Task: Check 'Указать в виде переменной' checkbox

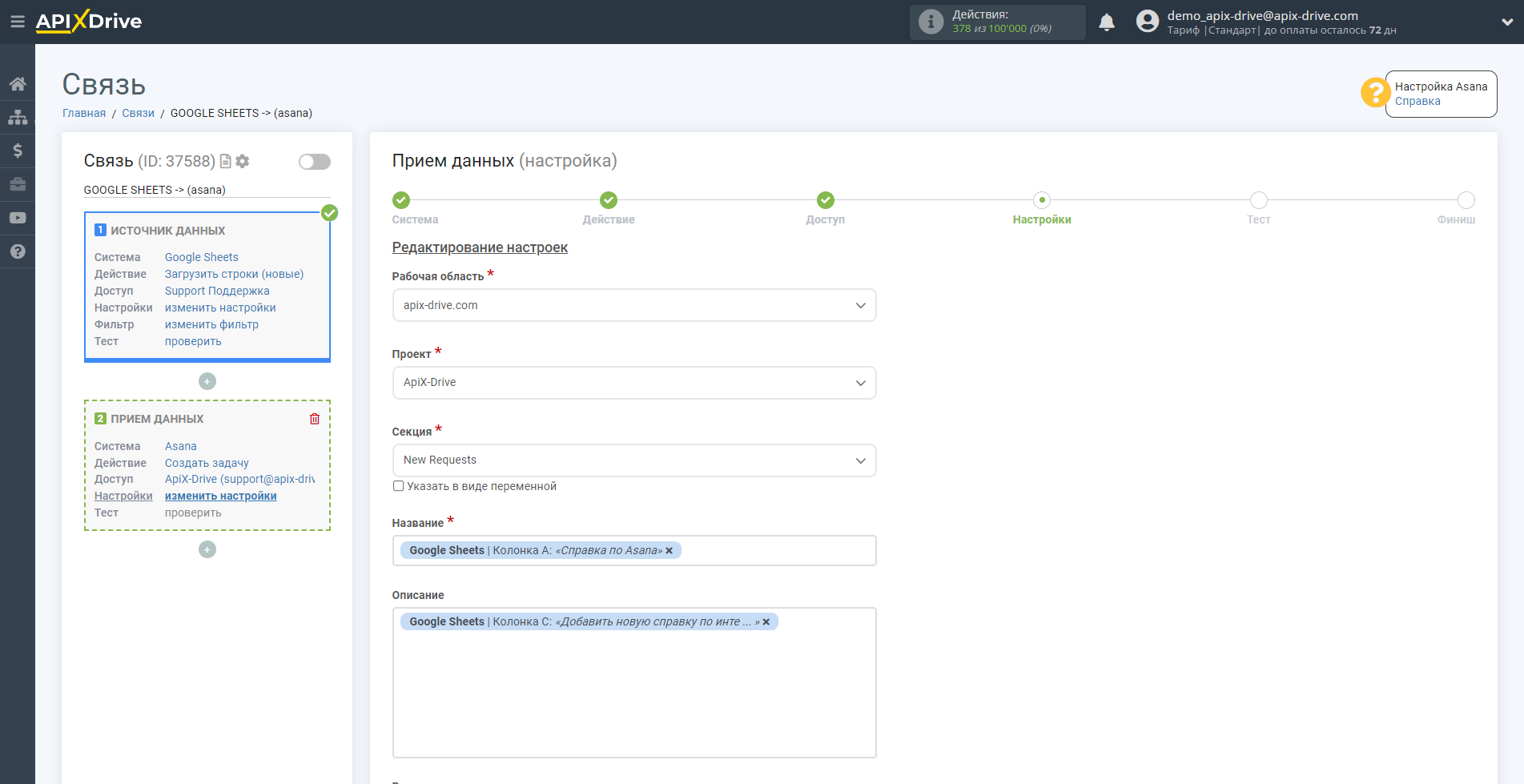Action: click(x=398, y=486)
